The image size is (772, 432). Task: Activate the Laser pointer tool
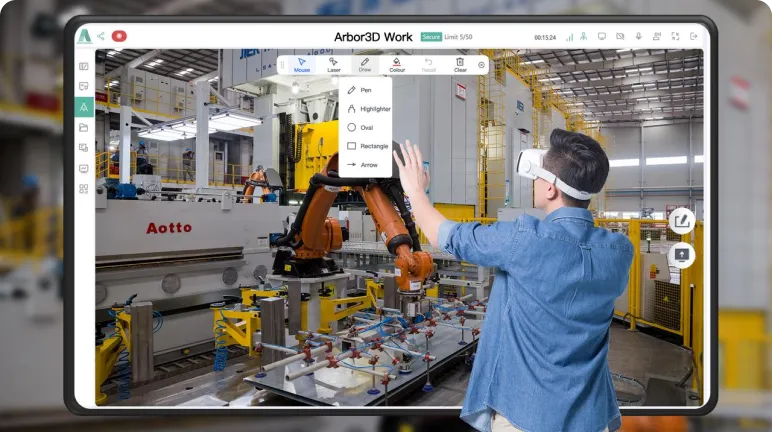(334, 65)
